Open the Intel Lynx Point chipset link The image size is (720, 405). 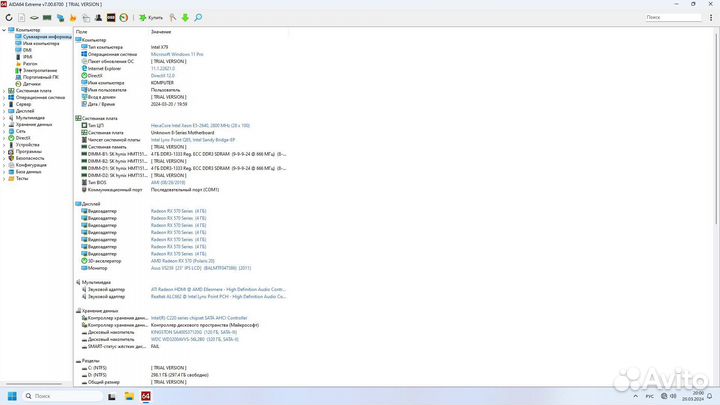point(193,140)
